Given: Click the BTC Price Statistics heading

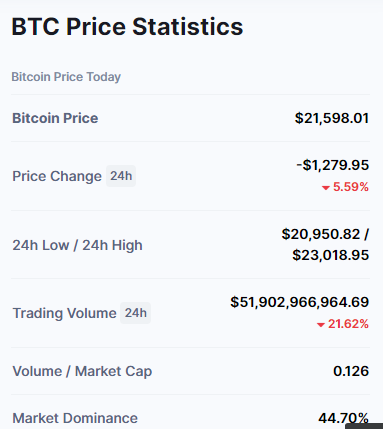Looking at the screenshot, I should (127, 26).
